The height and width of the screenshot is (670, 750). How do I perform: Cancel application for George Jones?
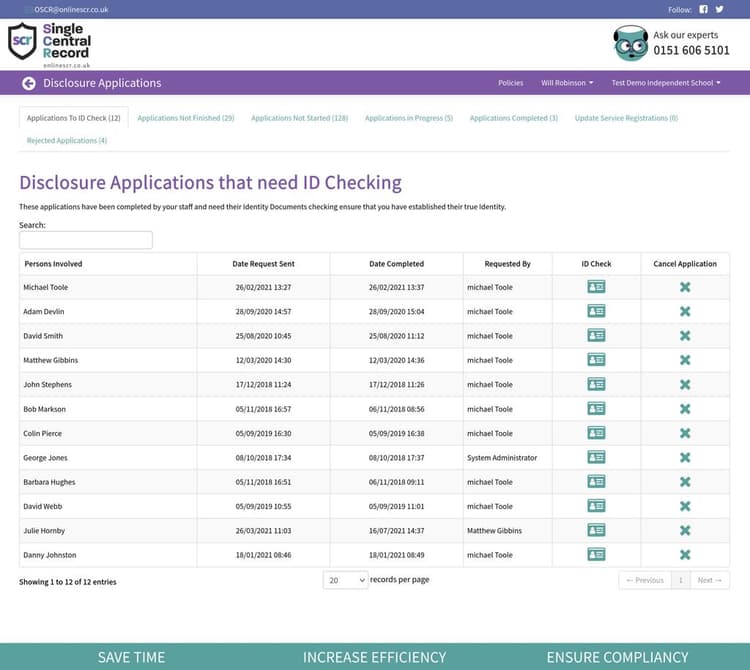point(685,458)
